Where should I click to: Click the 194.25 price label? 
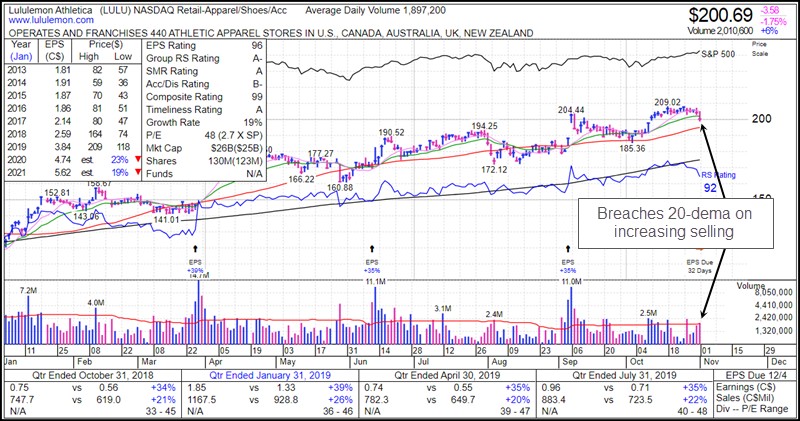(485, 126)
